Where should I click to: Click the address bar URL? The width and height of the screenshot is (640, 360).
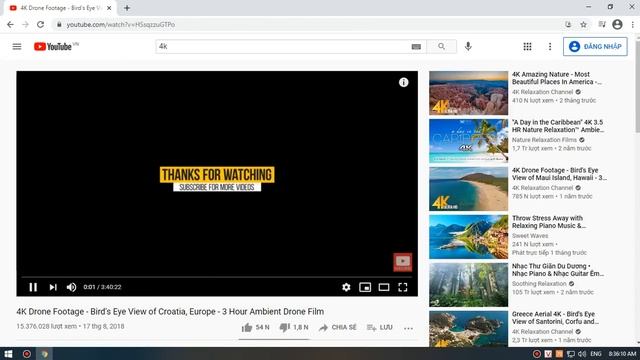pos(121,24)
